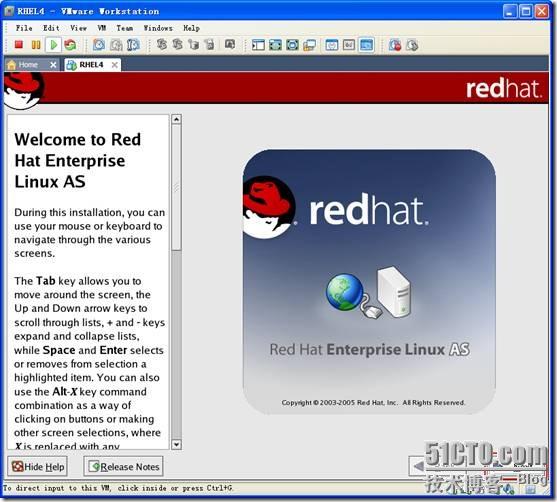Select the highlighted Console view icon
Viewport: 557px width, 502px height.
(366, 45)
